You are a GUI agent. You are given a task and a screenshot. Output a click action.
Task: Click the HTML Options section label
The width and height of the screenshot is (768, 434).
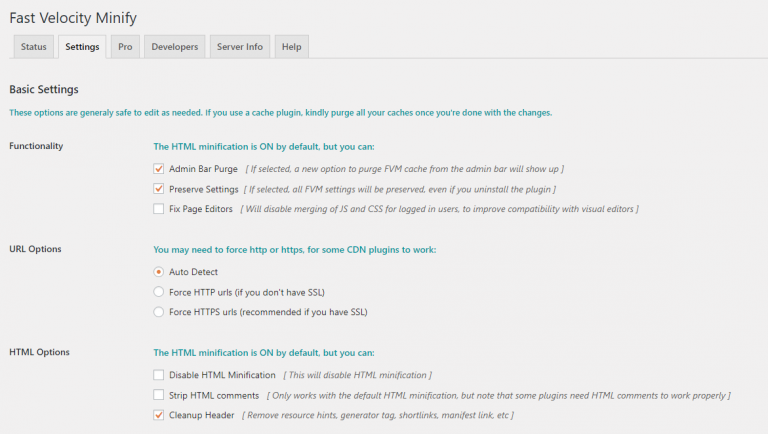point(39,352)
